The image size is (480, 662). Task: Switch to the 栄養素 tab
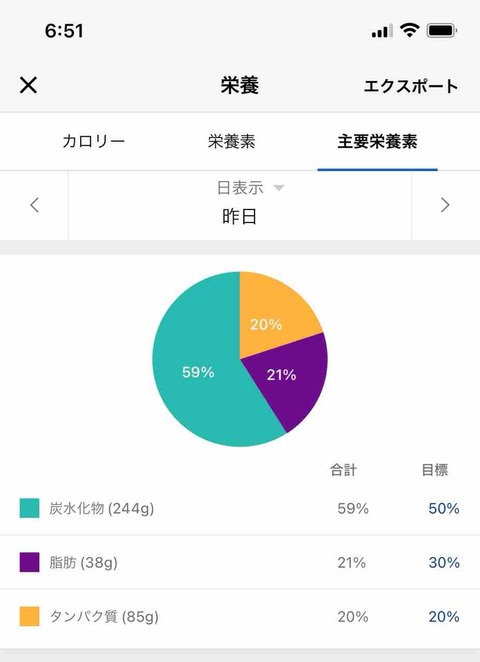tap(231, 141)
